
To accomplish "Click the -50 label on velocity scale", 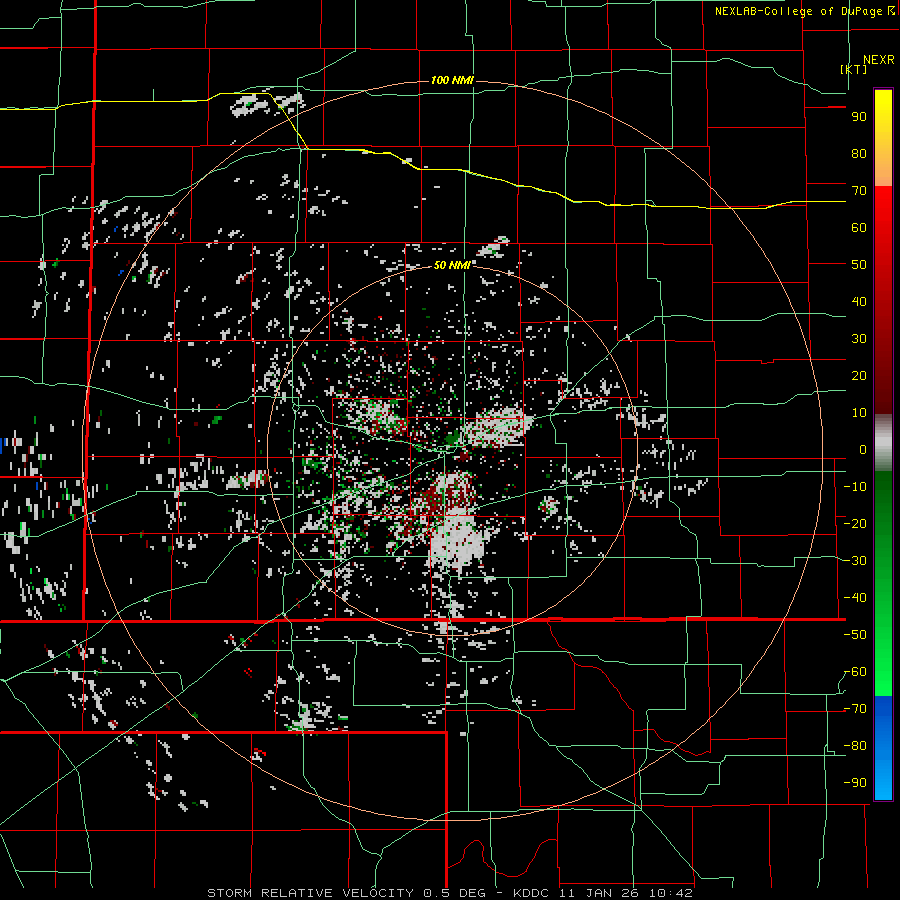I will click(x=855, y=635).
